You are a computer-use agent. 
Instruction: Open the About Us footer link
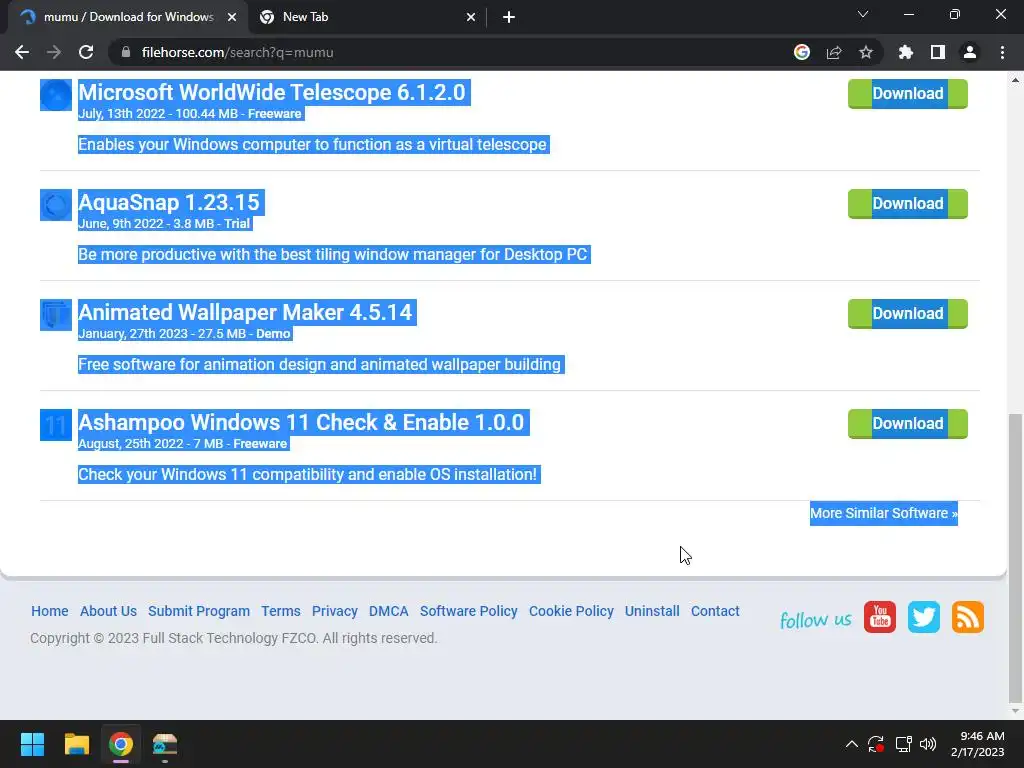(108, 611)
